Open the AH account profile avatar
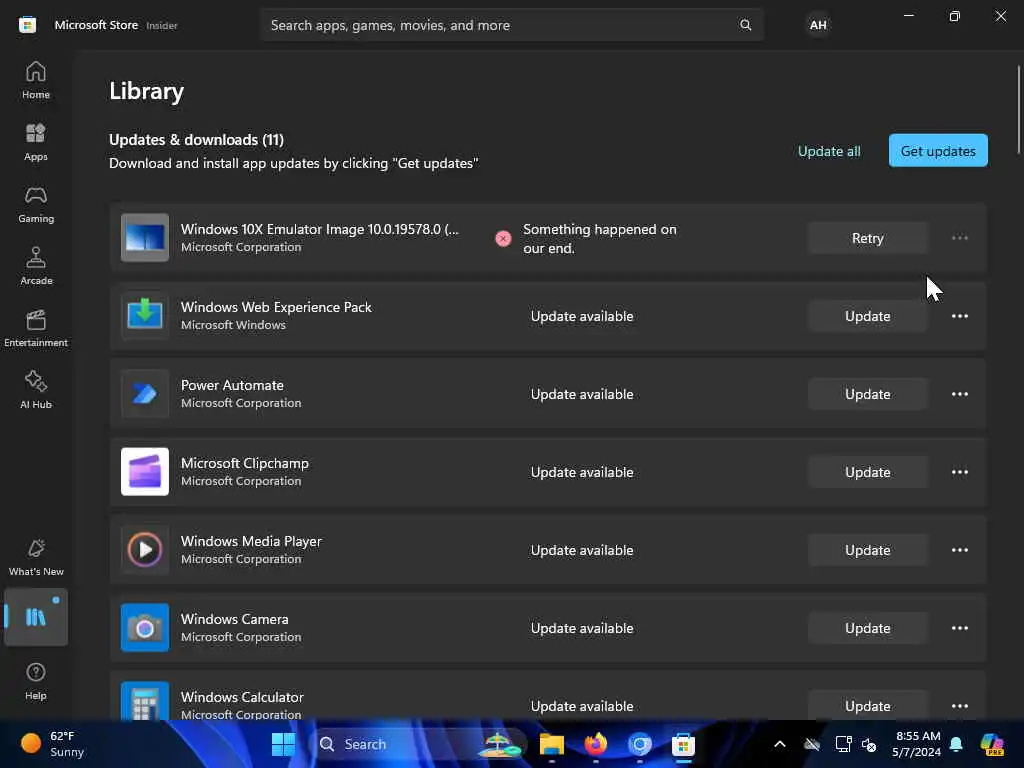The height and width of the screenshot is (768, 1024). tap(818, 25)
